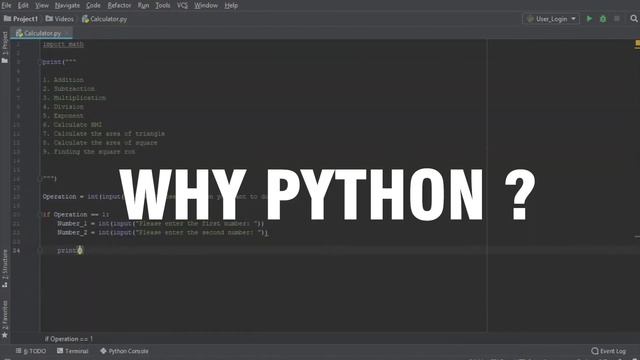Open the Navigate menu
The height and width of the screenshot is (360, 640).
pyautogui.click(x=67, y=5)
